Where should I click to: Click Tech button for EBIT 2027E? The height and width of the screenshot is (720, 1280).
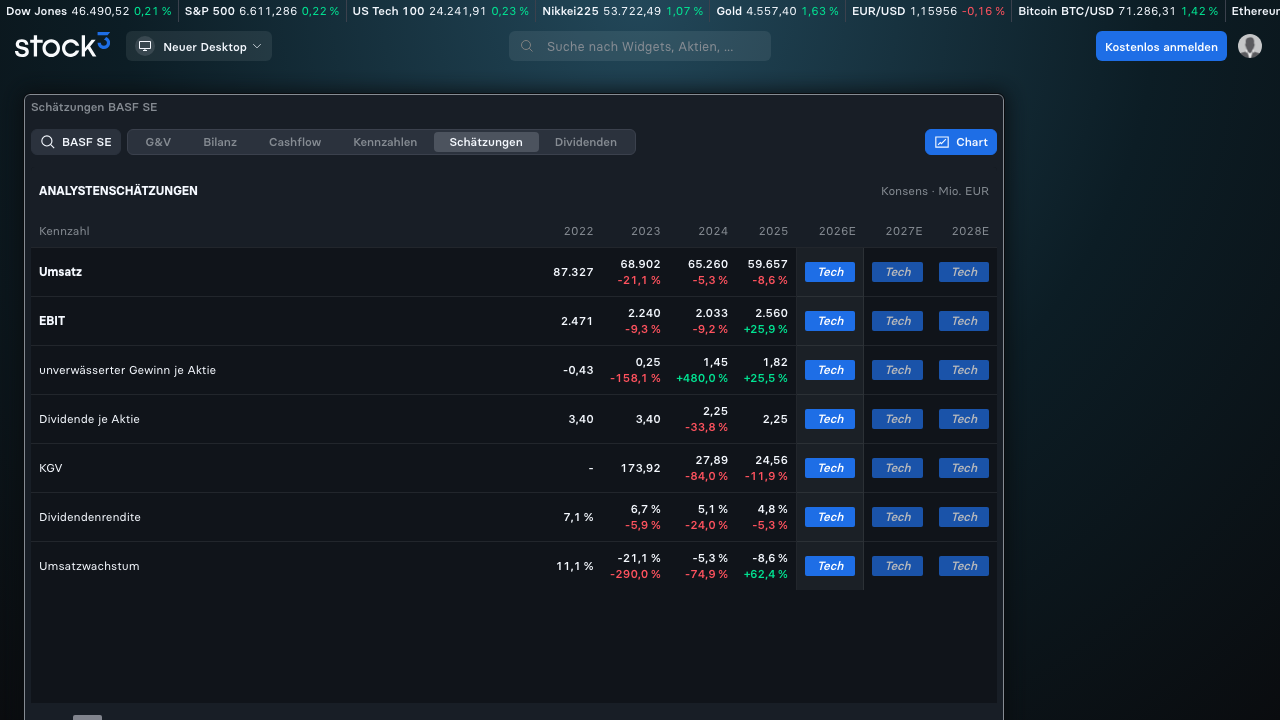tap(897, 321)
